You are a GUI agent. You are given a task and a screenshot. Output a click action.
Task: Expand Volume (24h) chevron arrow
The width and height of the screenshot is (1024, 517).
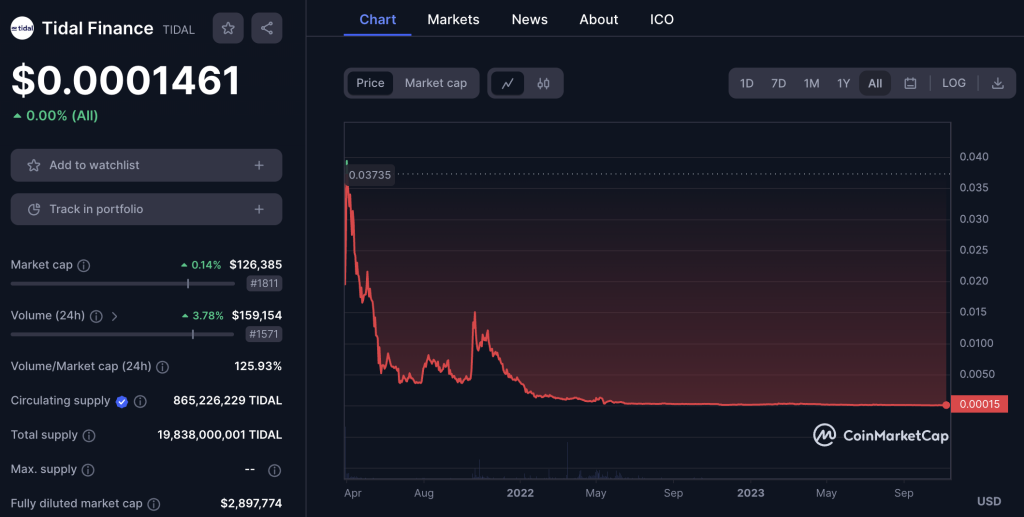[114, 317]
